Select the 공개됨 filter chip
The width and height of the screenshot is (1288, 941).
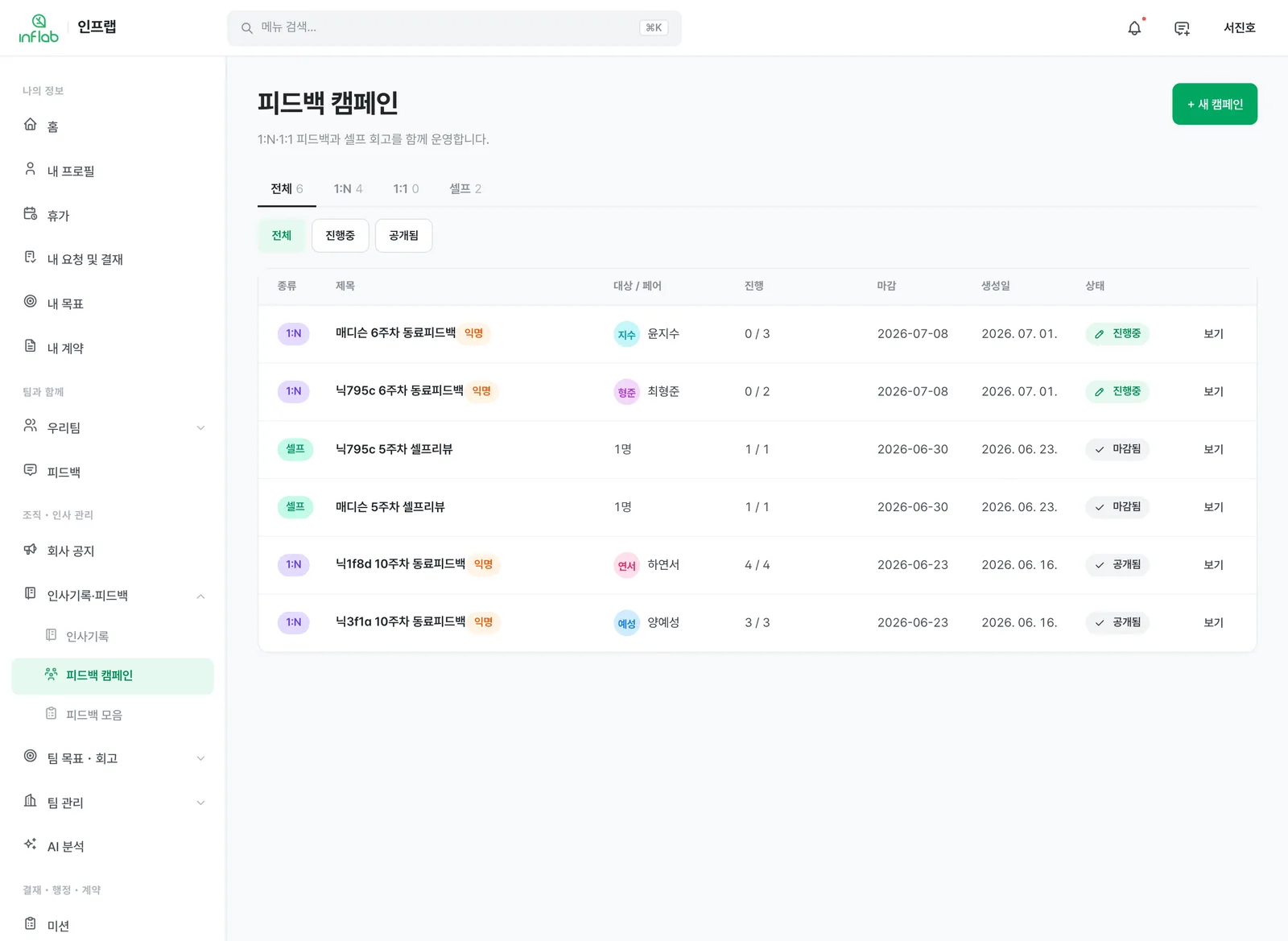click(x=404, y=235)
